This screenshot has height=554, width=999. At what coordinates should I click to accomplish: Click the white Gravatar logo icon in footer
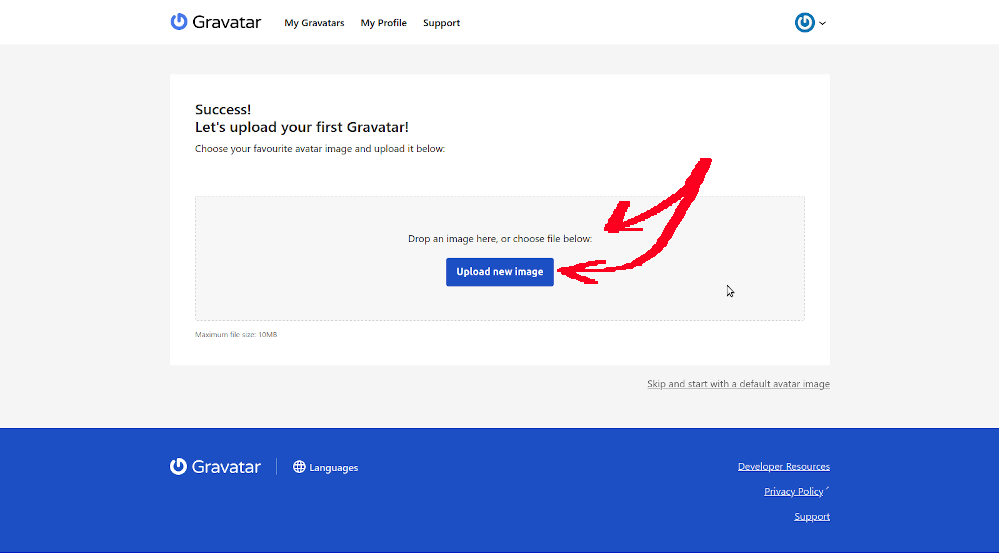(179, 466)
